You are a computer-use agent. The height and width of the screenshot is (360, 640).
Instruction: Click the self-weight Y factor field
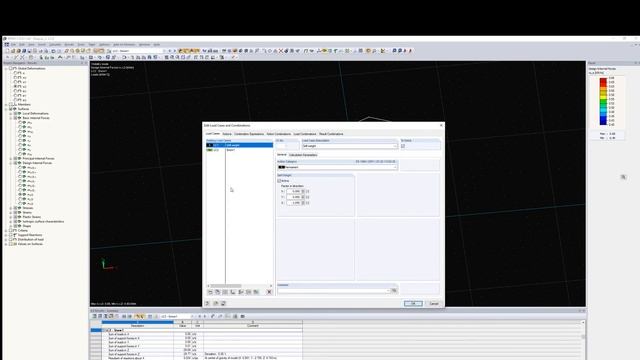293,197
